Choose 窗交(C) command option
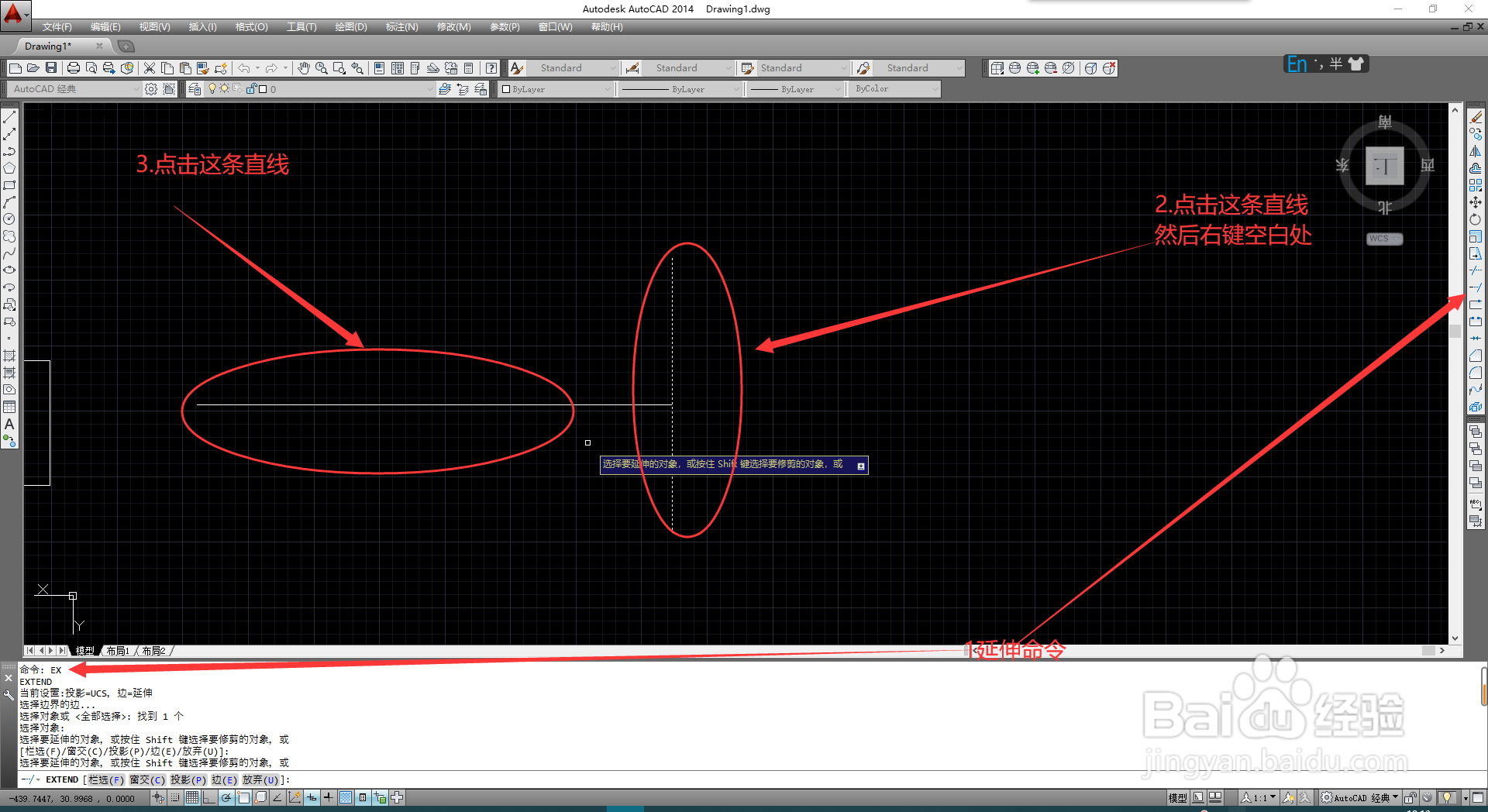The width and height of the screenshot is (1488, 812). pos(147,779)
